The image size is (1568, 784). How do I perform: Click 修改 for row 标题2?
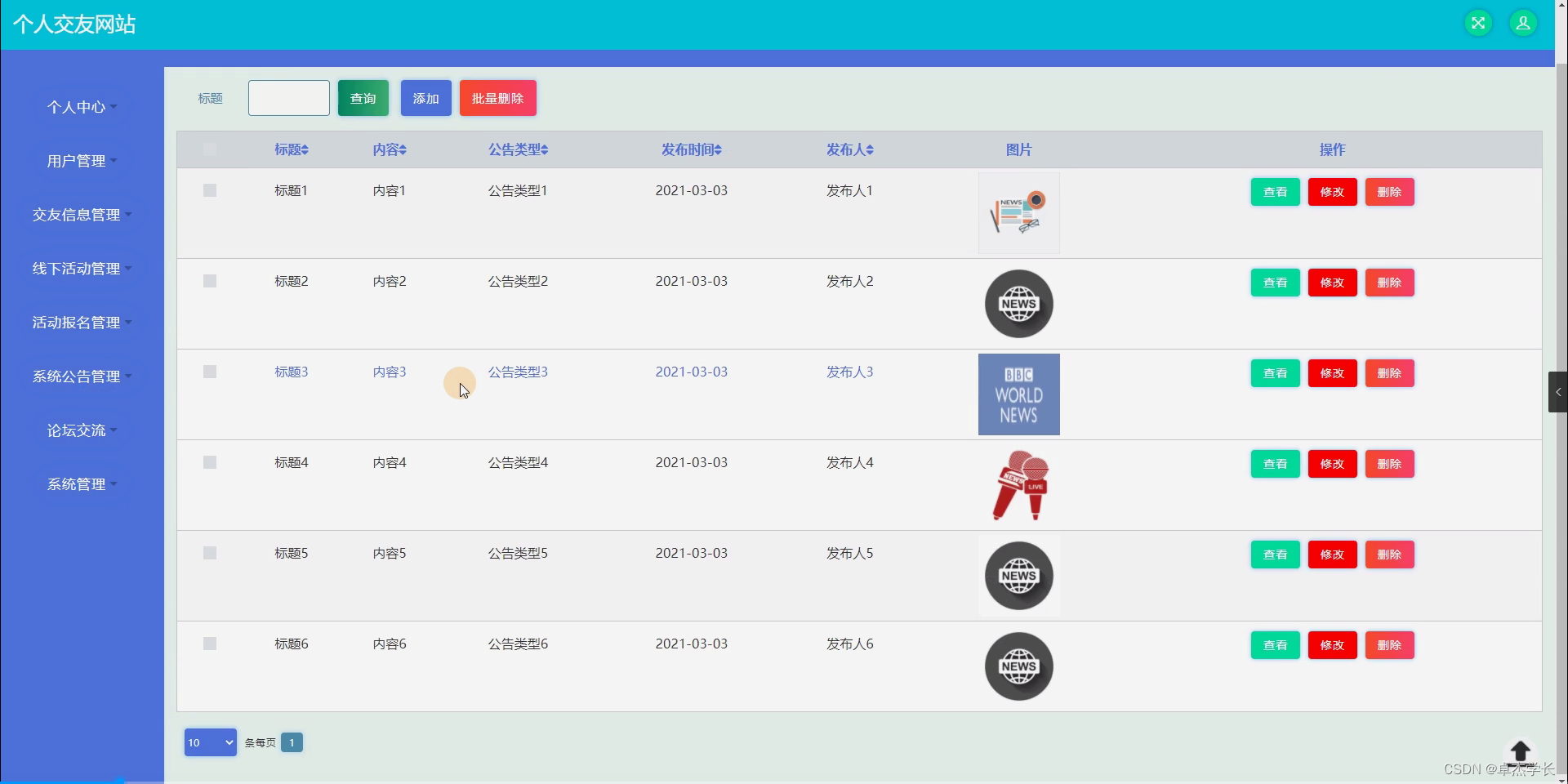click(x=1333, y=283)
